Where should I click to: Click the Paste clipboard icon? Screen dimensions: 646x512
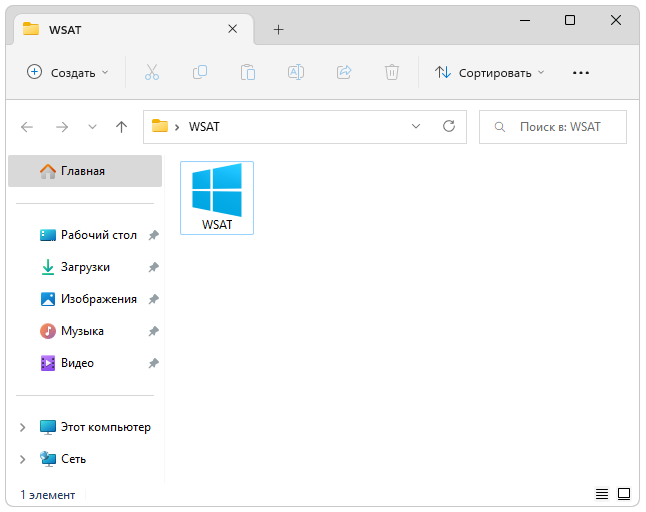coord(248,72)
